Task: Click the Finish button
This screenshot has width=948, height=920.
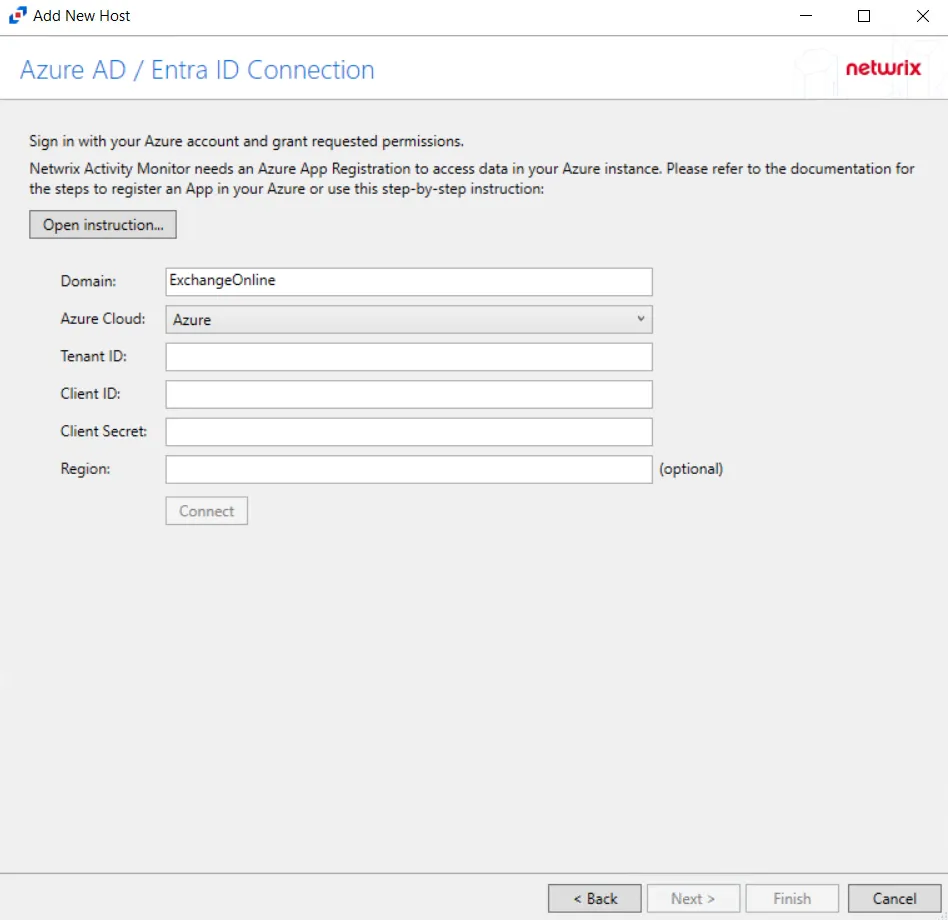Action: [791, 898]
